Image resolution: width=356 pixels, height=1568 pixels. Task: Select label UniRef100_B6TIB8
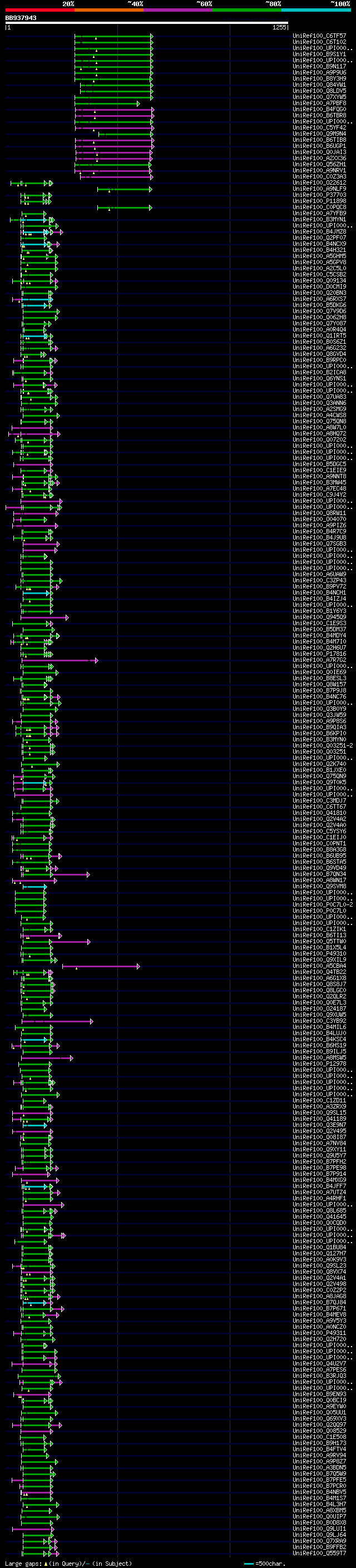pyautogui.click(x=319, y=140)
